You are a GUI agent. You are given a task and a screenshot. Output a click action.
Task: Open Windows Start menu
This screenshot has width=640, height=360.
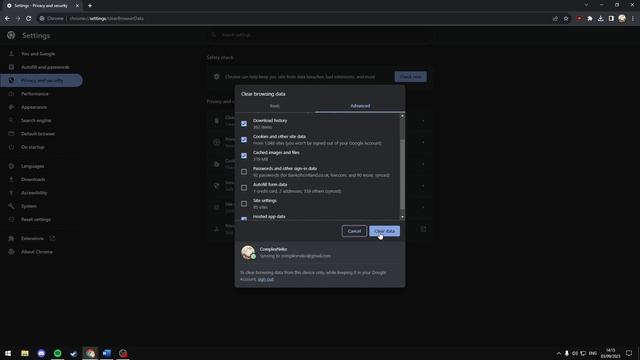click(x=8, y=353)
